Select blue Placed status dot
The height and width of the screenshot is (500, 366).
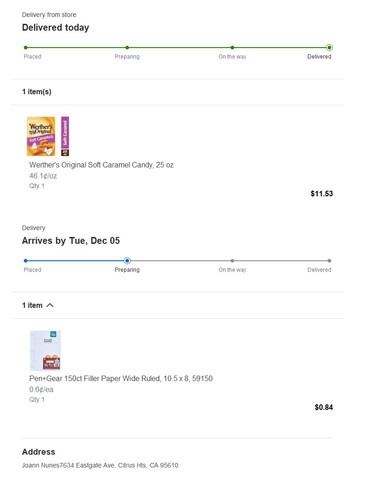click(x=26, y=261)
